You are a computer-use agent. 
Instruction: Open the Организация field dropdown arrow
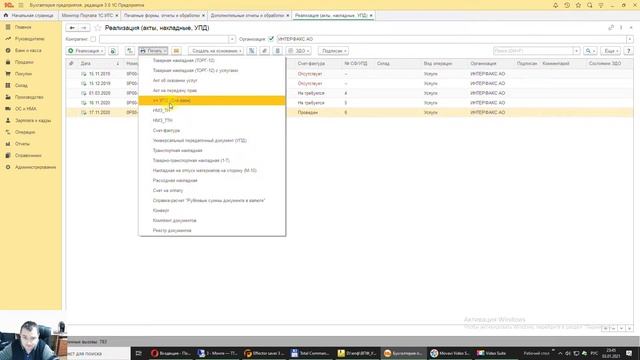[x=630, y=39]
